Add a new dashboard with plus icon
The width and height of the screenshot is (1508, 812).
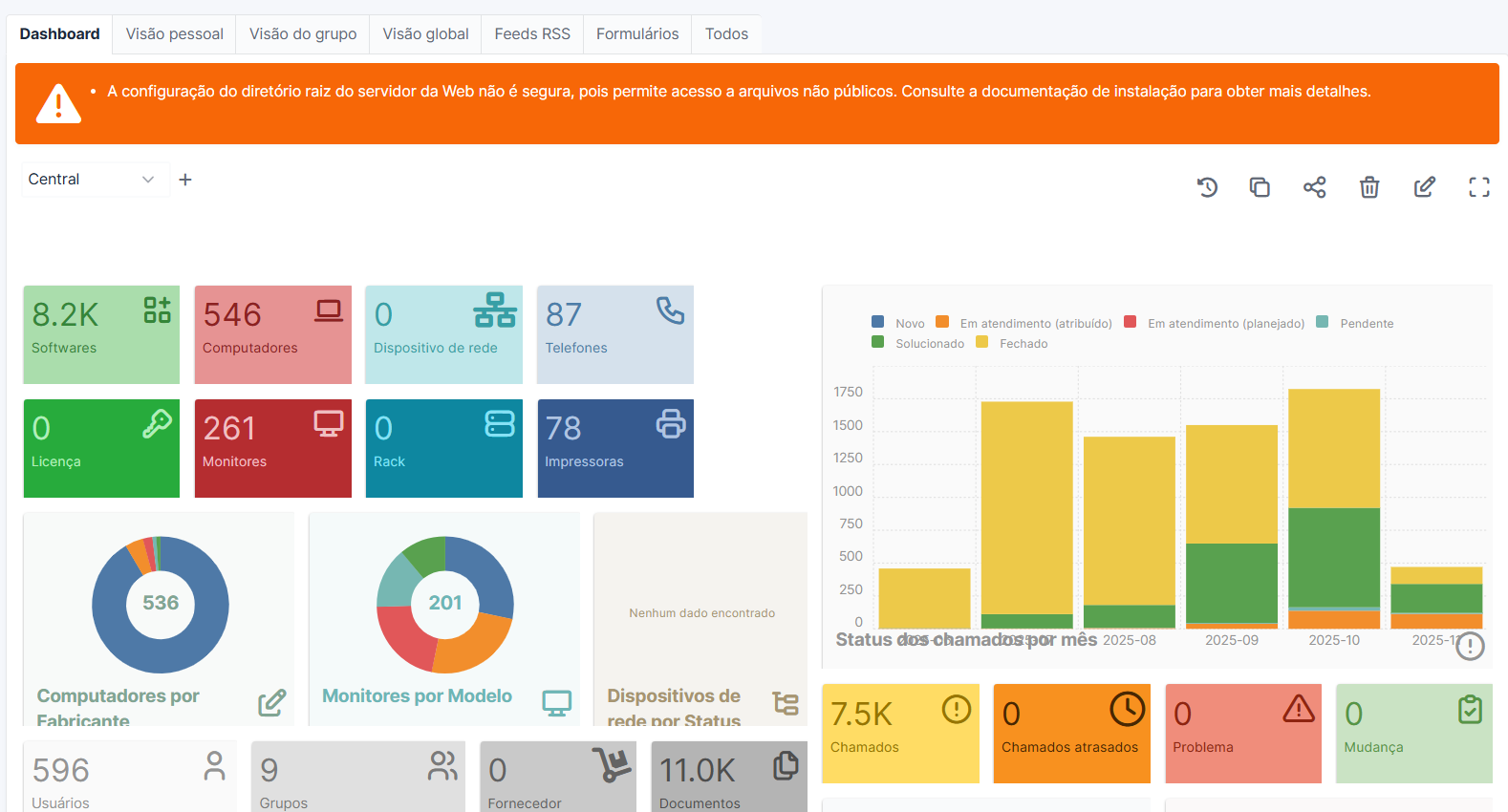coord(185,180)
